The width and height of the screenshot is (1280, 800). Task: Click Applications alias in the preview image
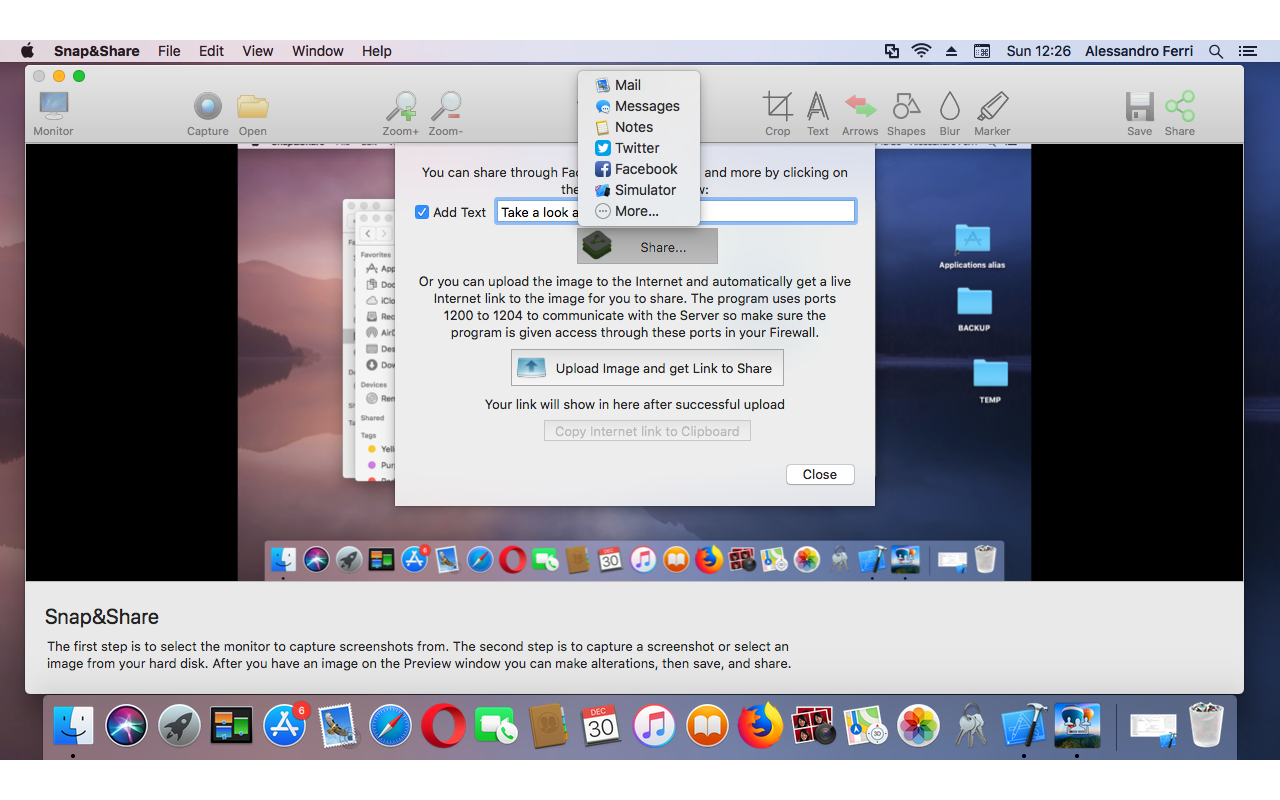point(972,246)
